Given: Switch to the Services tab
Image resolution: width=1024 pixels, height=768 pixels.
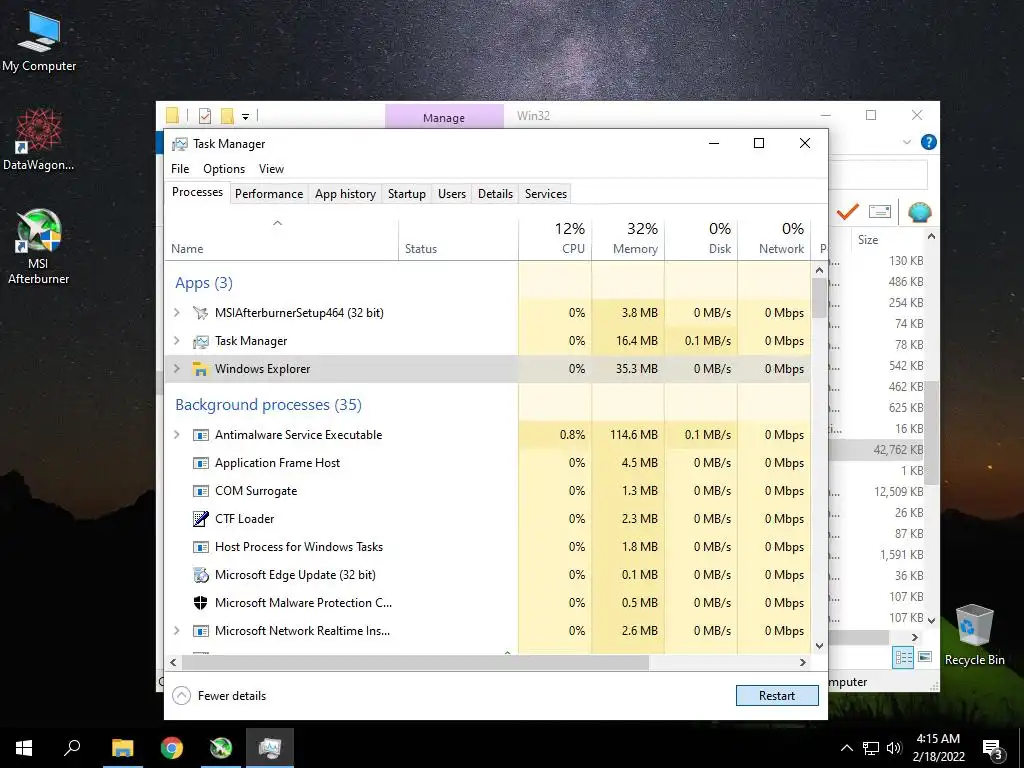Looking at the screenshot, I should pos(546,194).
